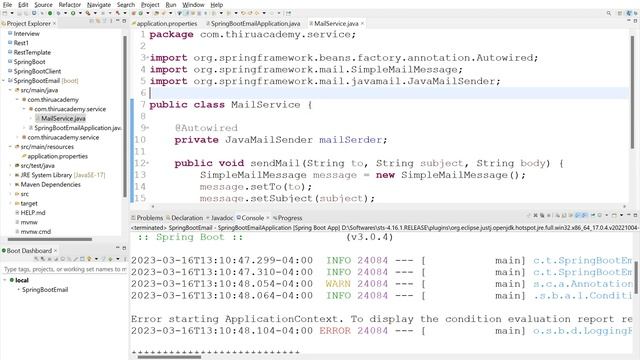Open the Declaration view tab
Screen dimensions: 640x360
[x=184, y=218]
